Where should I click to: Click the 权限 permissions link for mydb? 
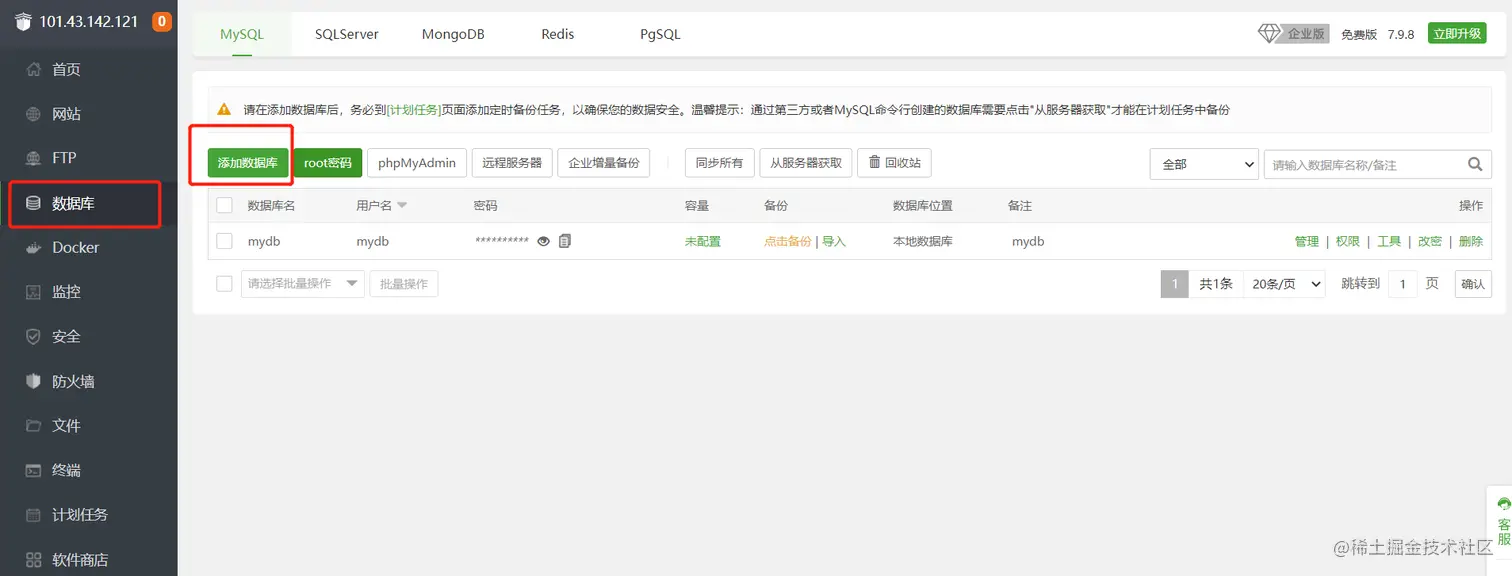coord(1348,241)
